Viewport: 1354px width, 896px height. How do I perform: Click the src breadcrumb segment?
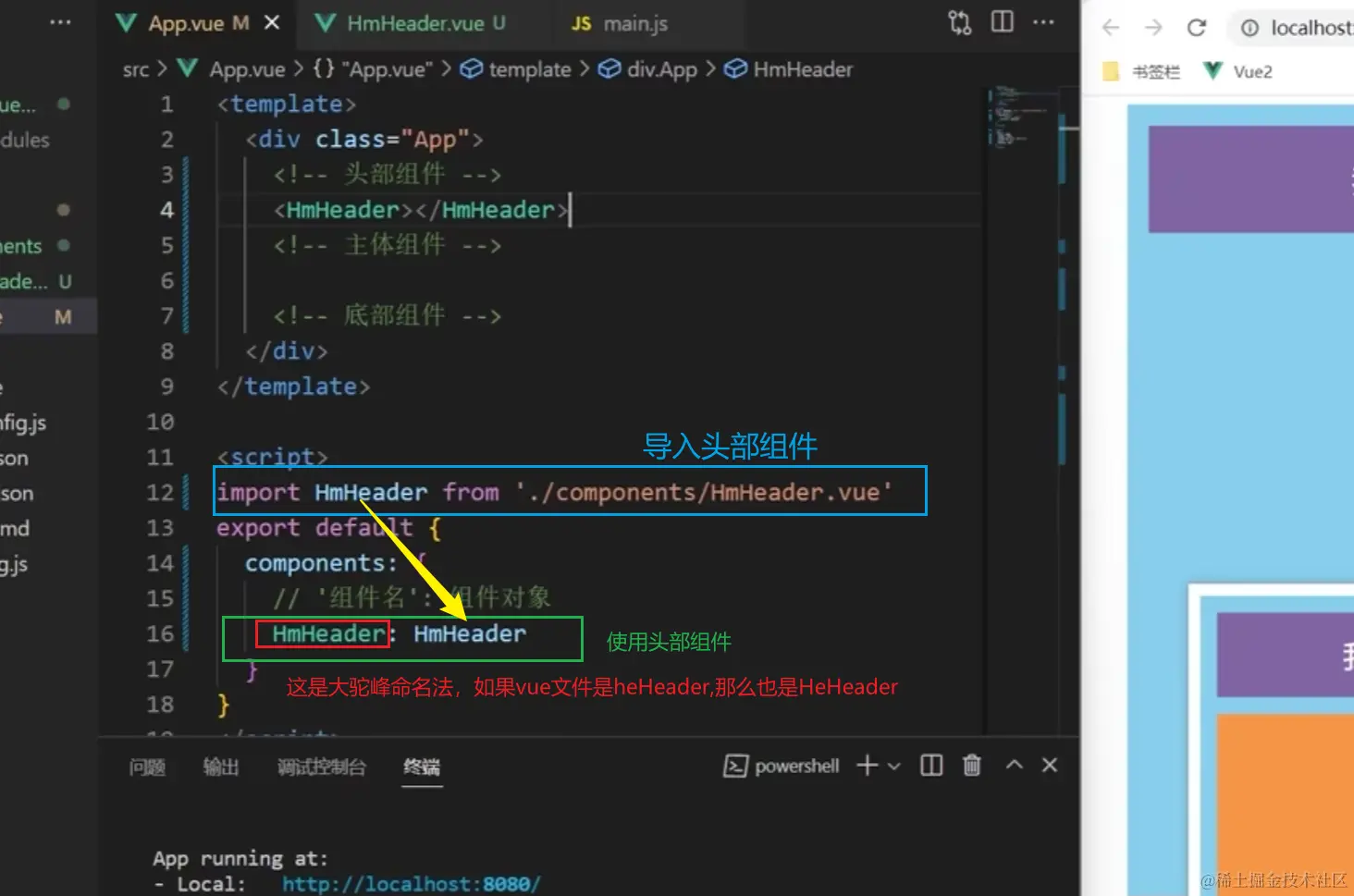(x=135, y=69)
